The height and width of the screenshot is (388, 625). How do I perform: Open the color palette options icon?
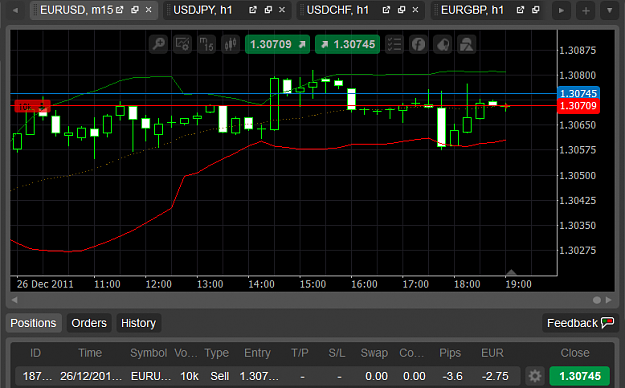442,44
